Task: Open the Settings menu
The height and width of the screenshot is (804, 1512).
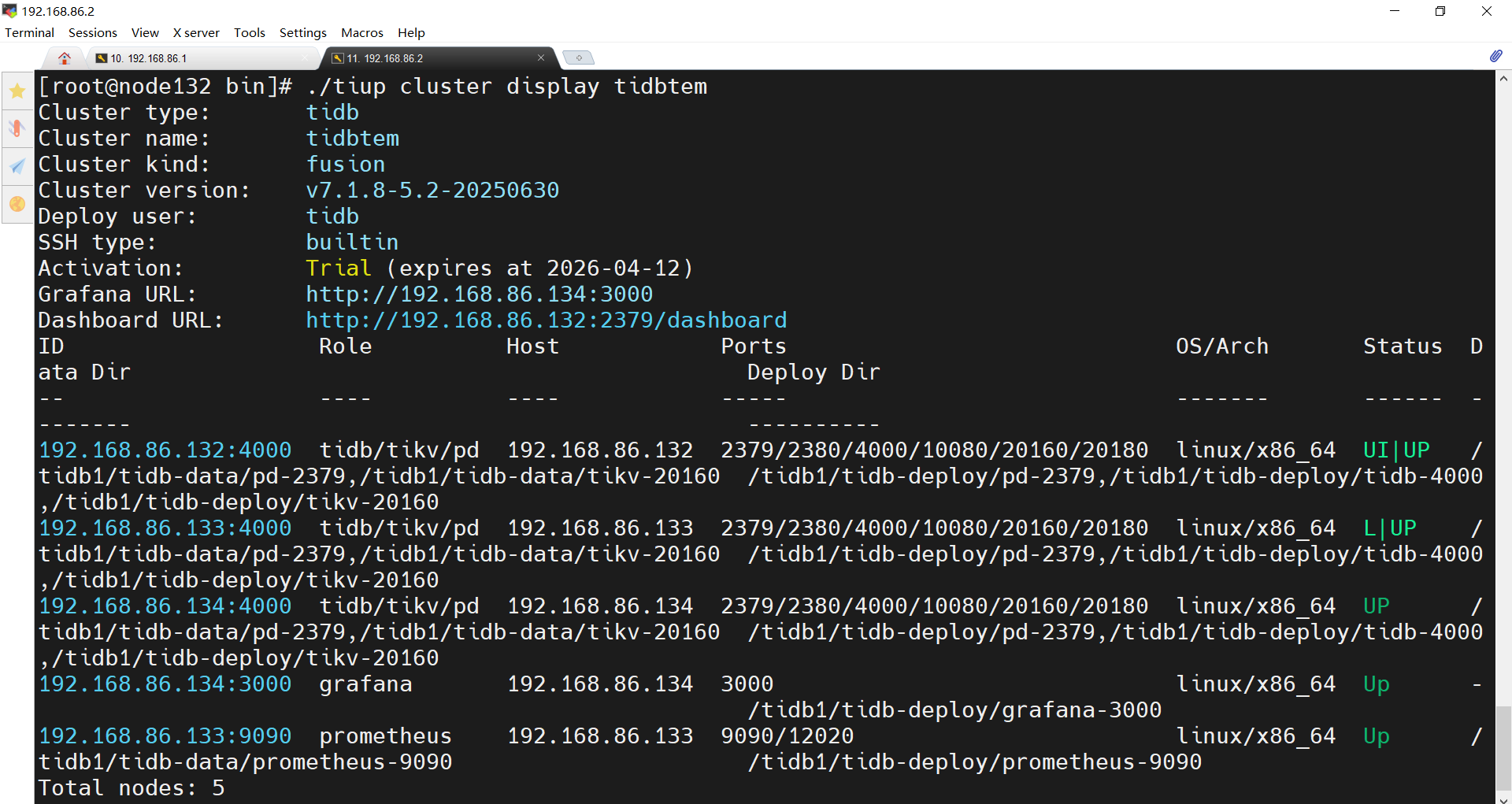Action: click(x=302, y=32)
